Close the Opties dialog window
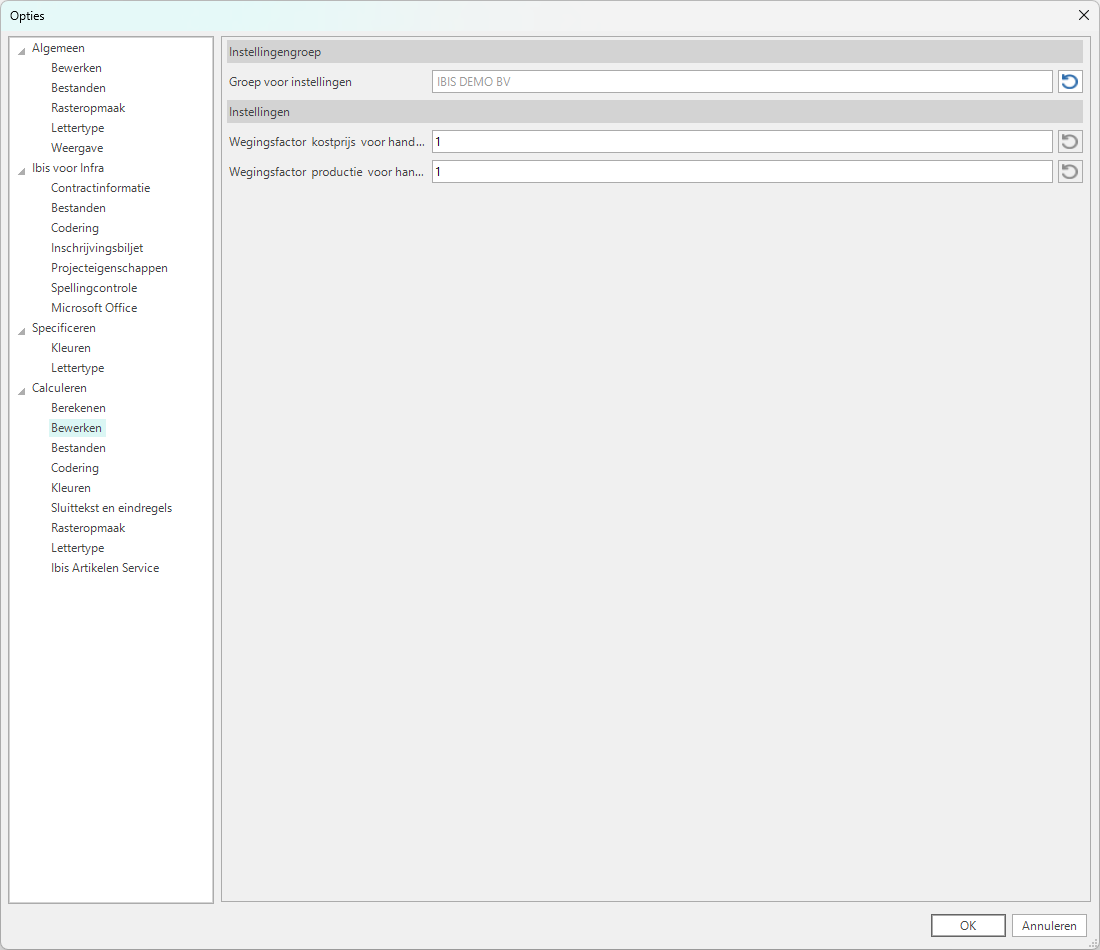 click(1083, 15)
